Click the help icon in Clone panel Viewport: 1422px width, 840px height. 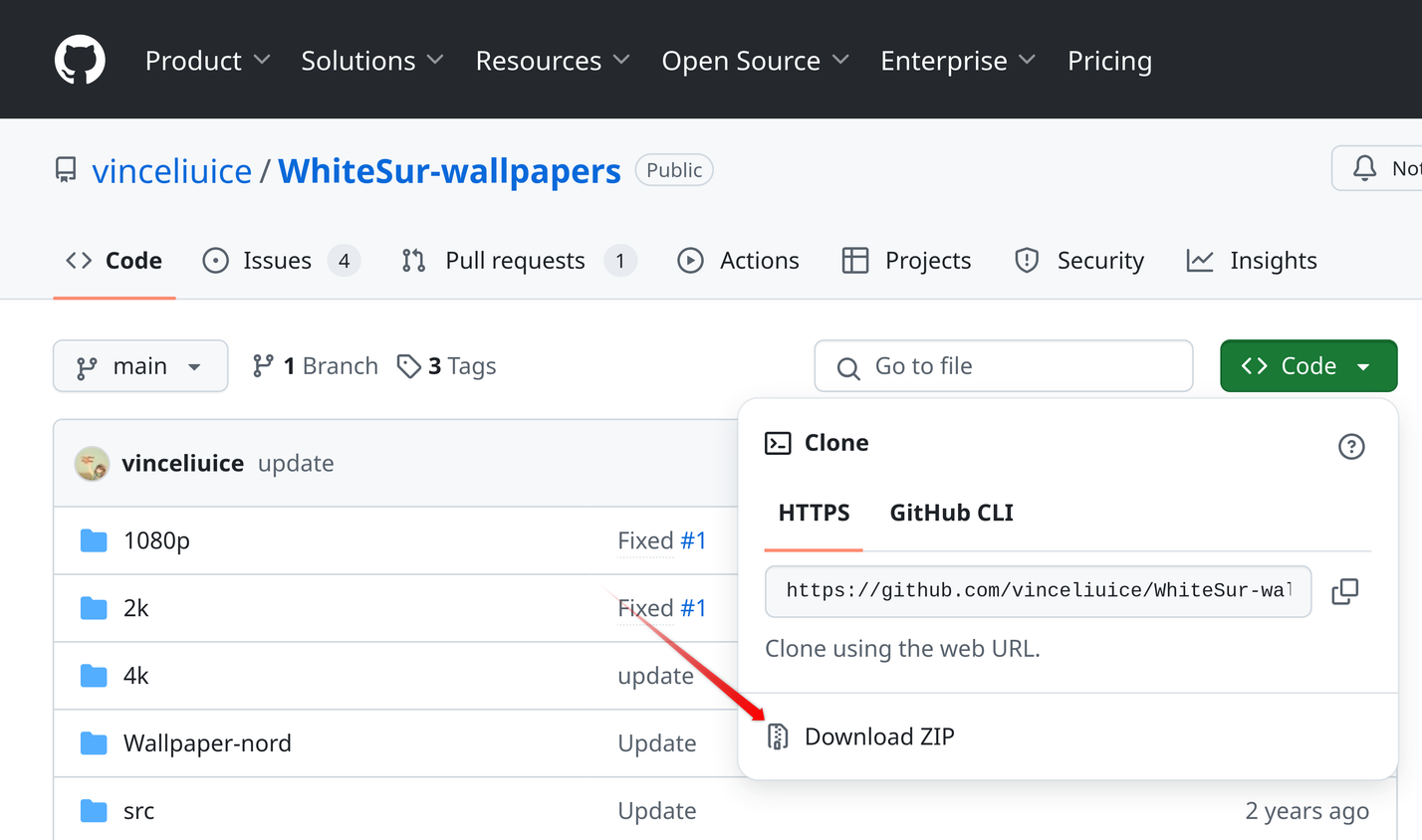click(1351, 446)
